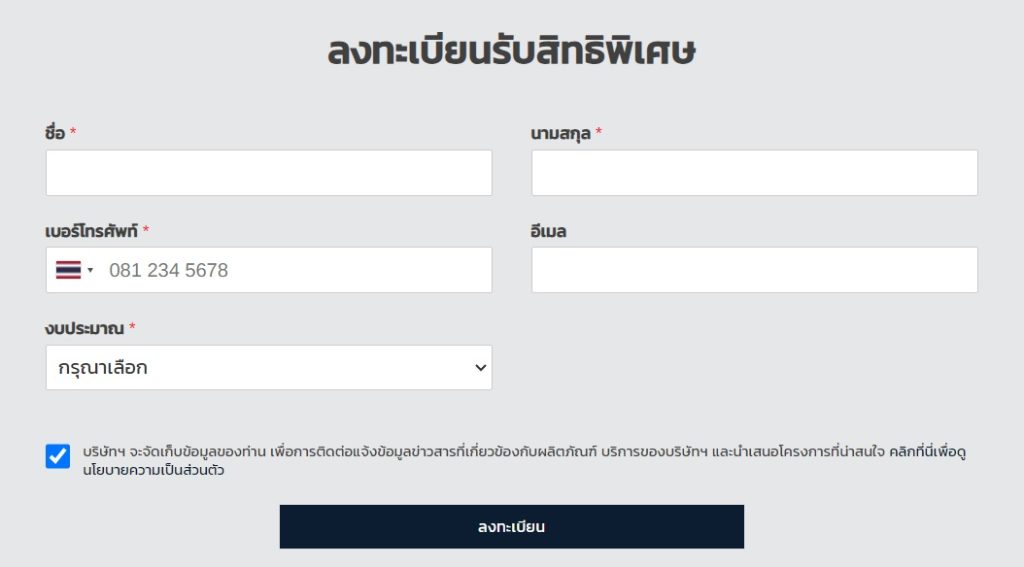Focus the นามสกุล last name field
1024x567 pixels.
tap(754, 173)
